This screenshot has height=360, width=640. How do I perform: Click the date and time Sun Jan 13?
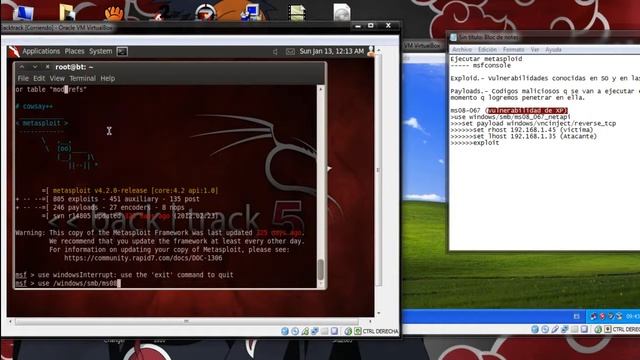pyautogui.click(x=331, y=51)
